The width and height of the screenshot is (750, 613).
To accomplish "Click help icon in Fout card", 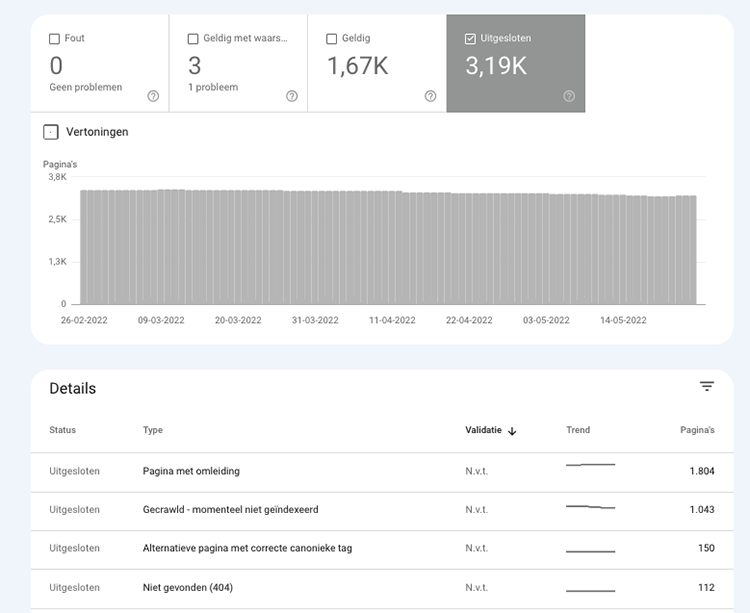I will pyautogui.click(x=153, y=96).
